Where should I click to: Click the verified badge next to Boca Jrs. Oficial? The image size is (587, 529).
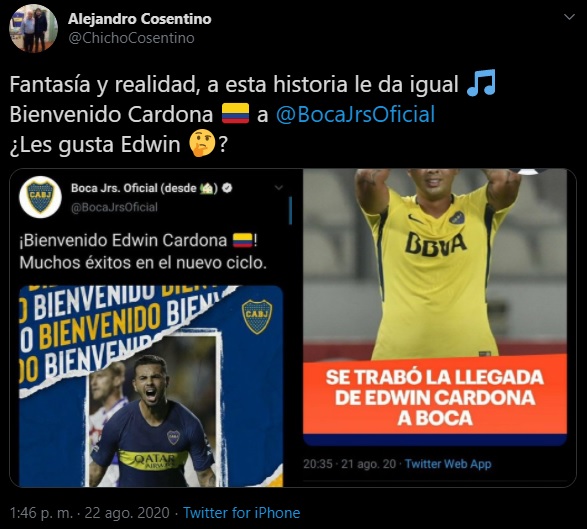227,188
